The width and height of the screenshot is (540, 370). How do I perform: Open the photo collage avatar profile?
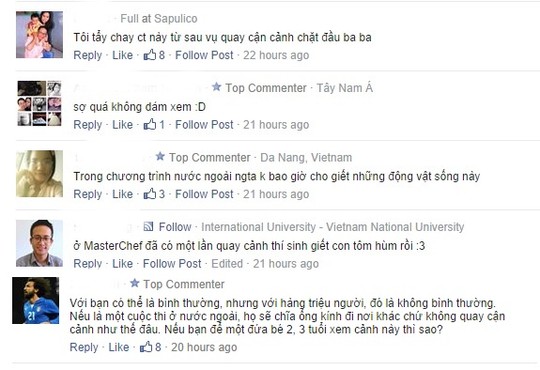coord(39,104)
